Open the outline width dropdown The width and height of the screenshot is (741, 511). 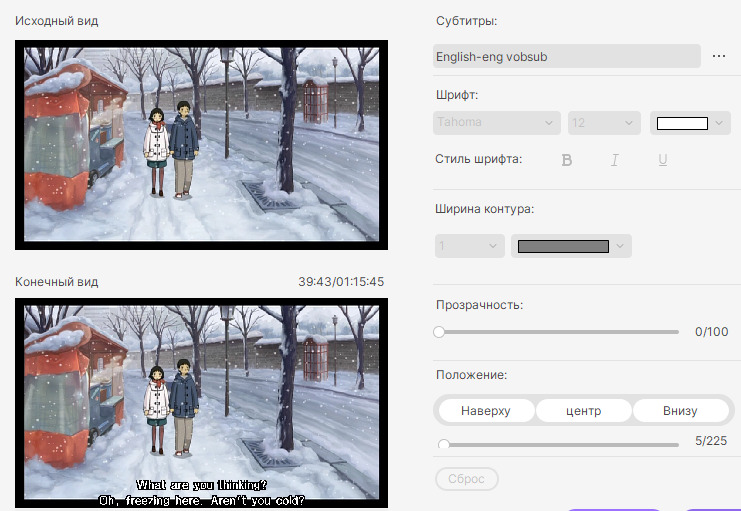tap(469, 246)
